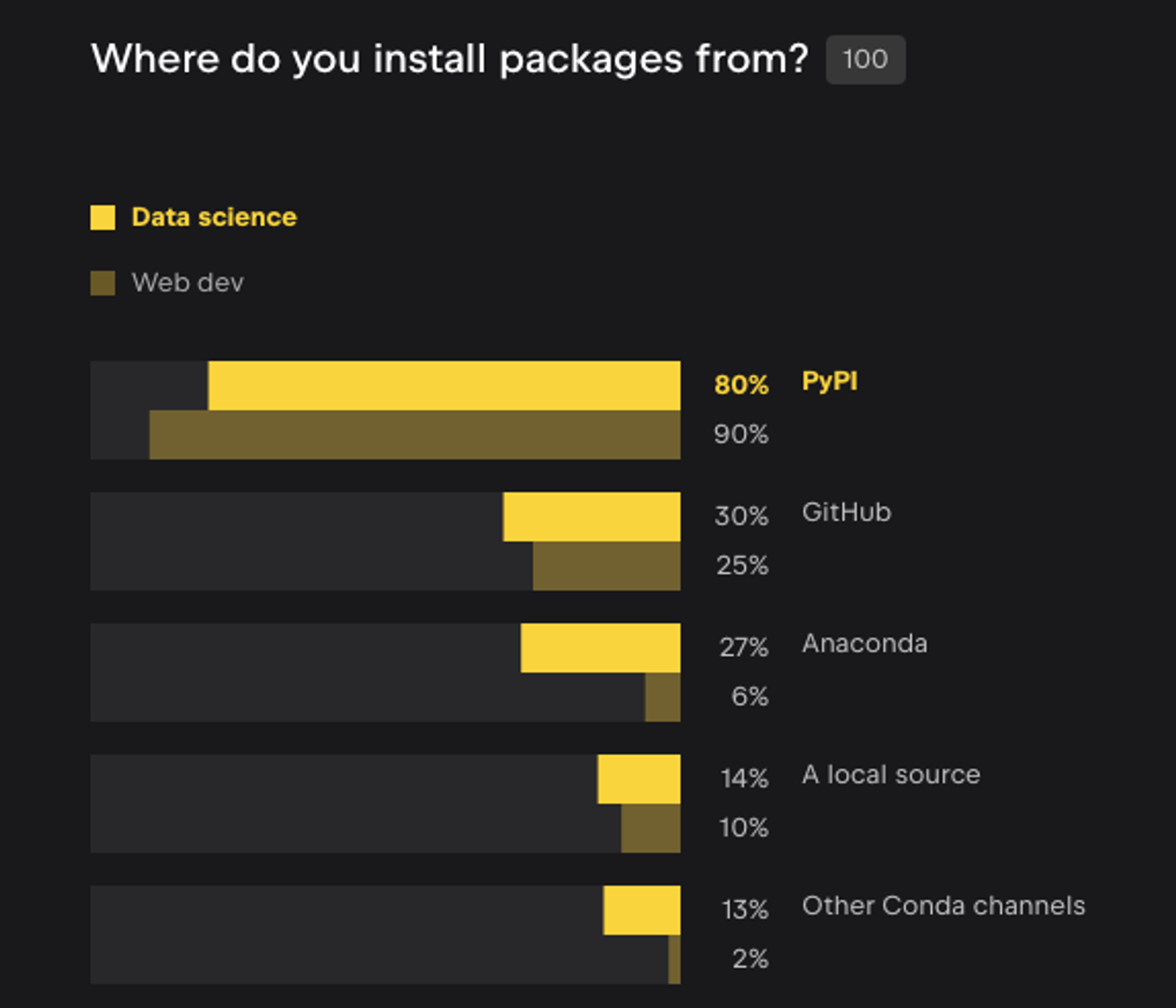
Task: Click the GitHub category label
Action: [x=847, y=512]
